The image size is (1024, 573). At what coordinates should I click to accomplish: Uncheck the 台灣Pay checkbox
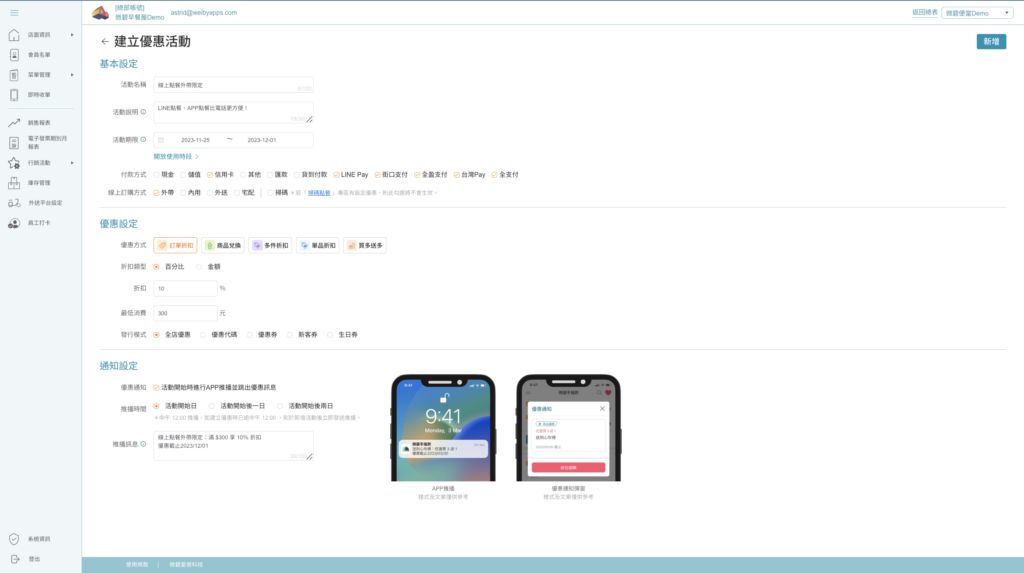(456, 175)
